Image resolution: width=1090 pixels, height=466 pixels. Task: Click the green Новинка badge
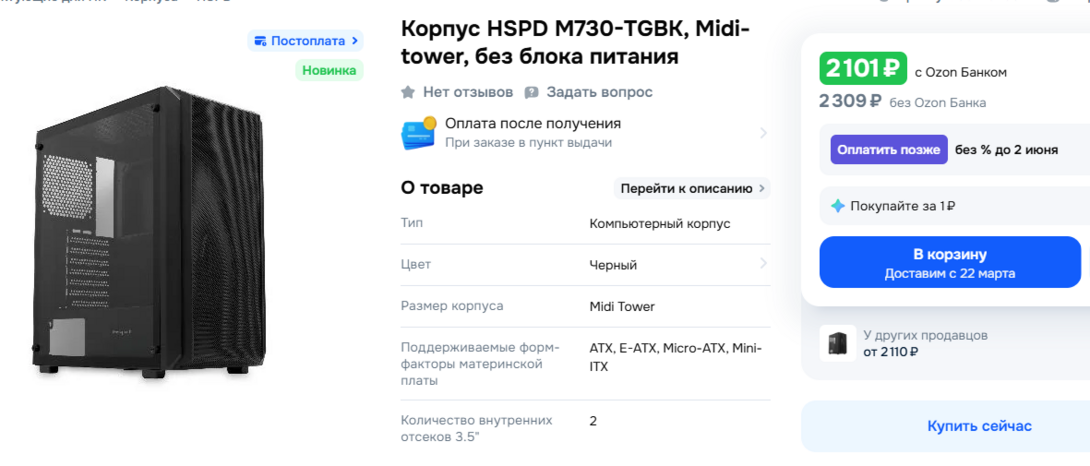pos(329,70)
